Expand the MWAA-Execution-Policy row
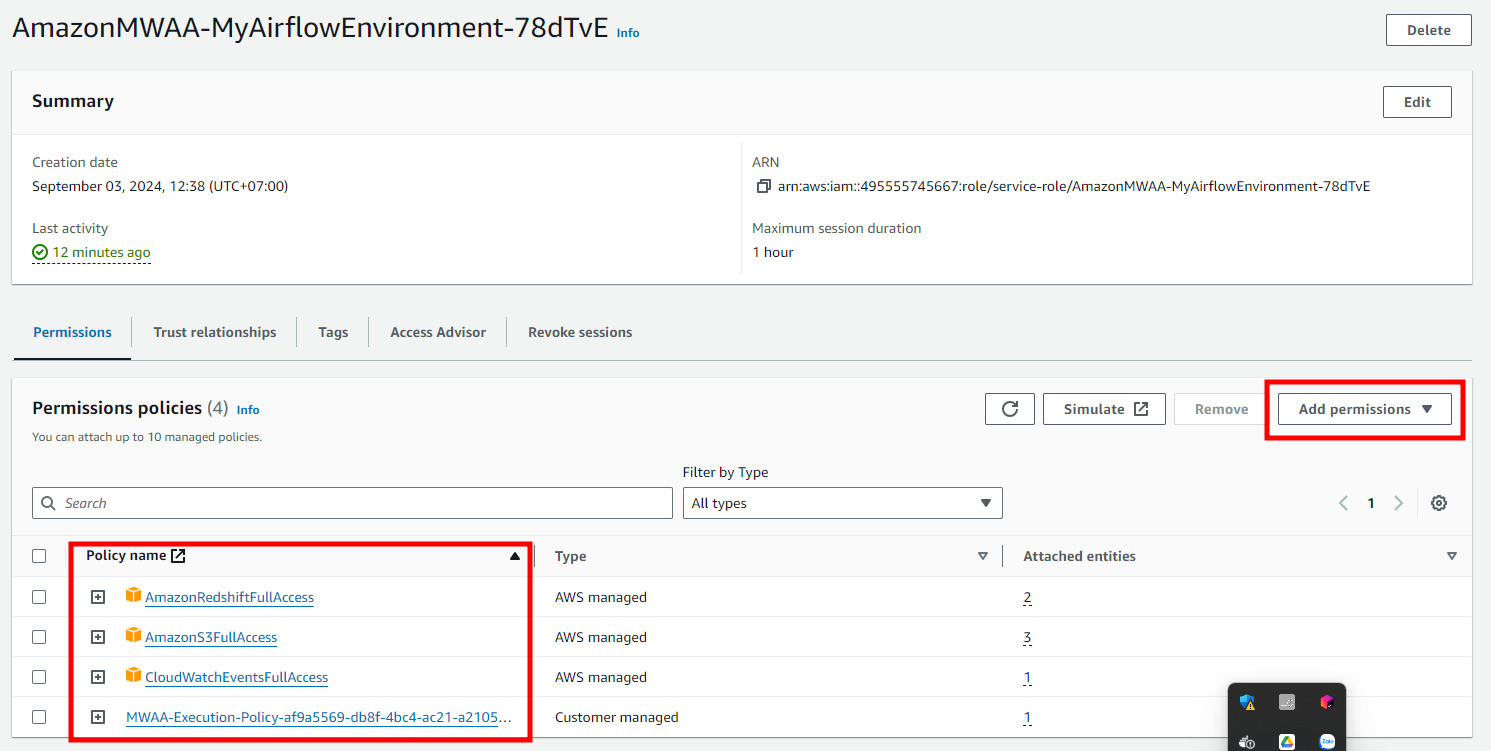 click(x=98, y=717)
